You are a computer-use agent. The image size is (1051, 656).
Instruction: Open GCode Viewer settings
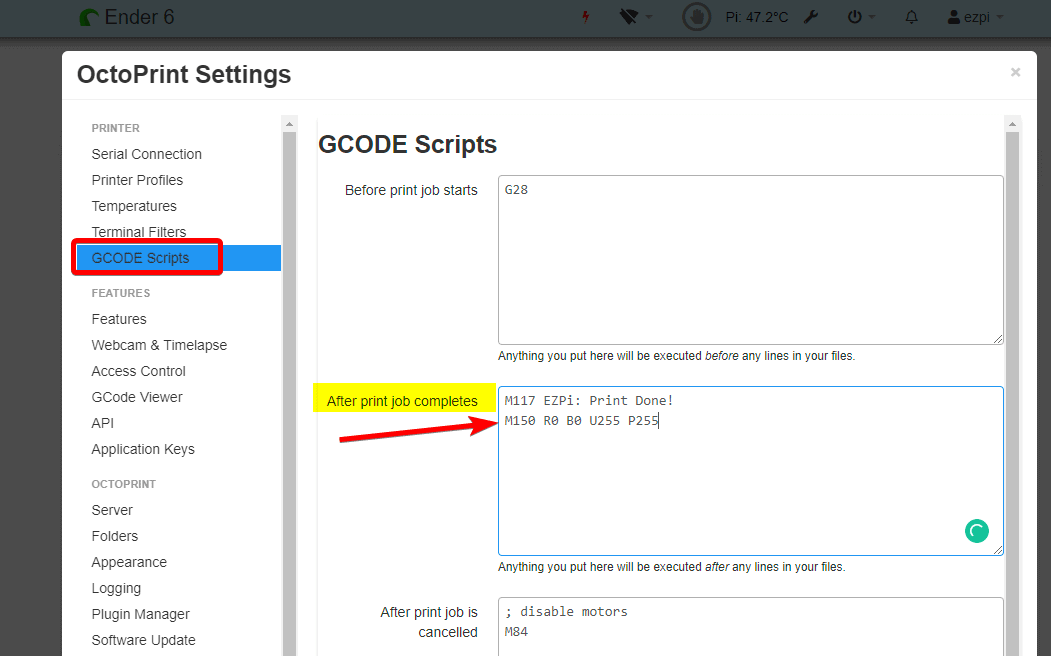[137, 397]
